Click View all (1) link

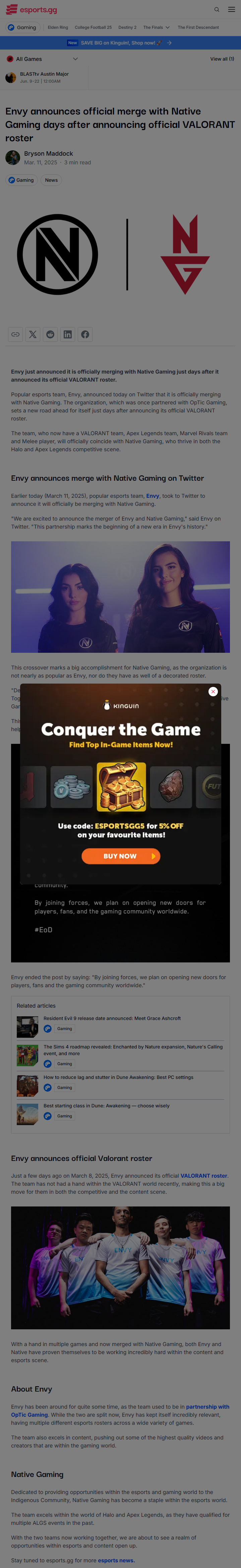pyautogui.click(x=222, y=59)
